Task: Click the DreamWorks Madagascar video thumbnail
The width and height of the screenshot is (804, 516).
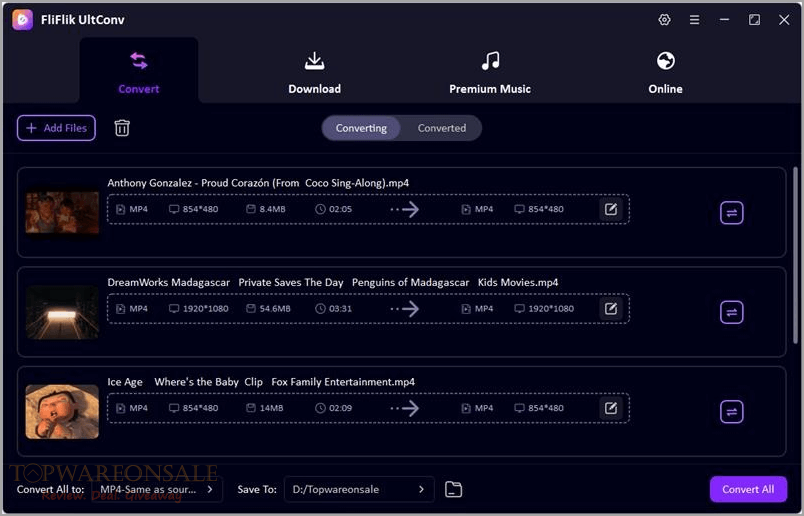Action: click(62, 312)
